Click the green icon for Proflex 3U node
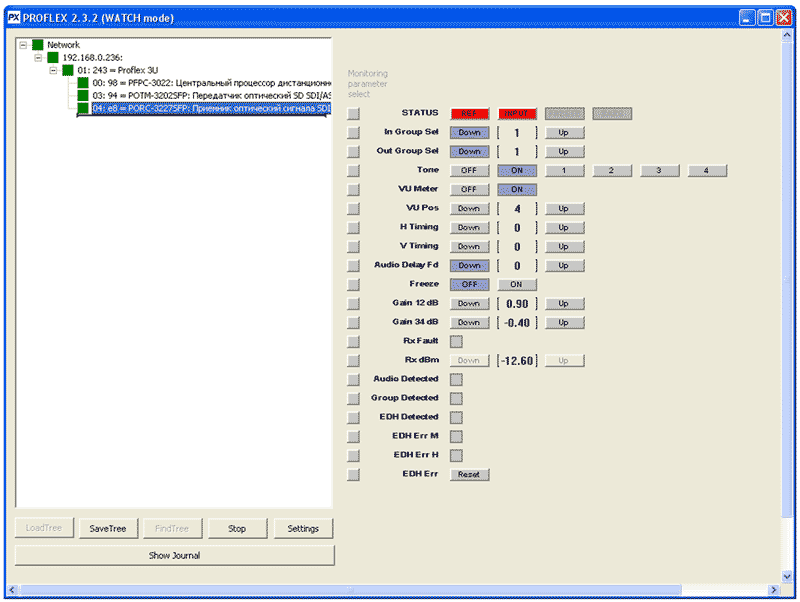 [68, 70]
